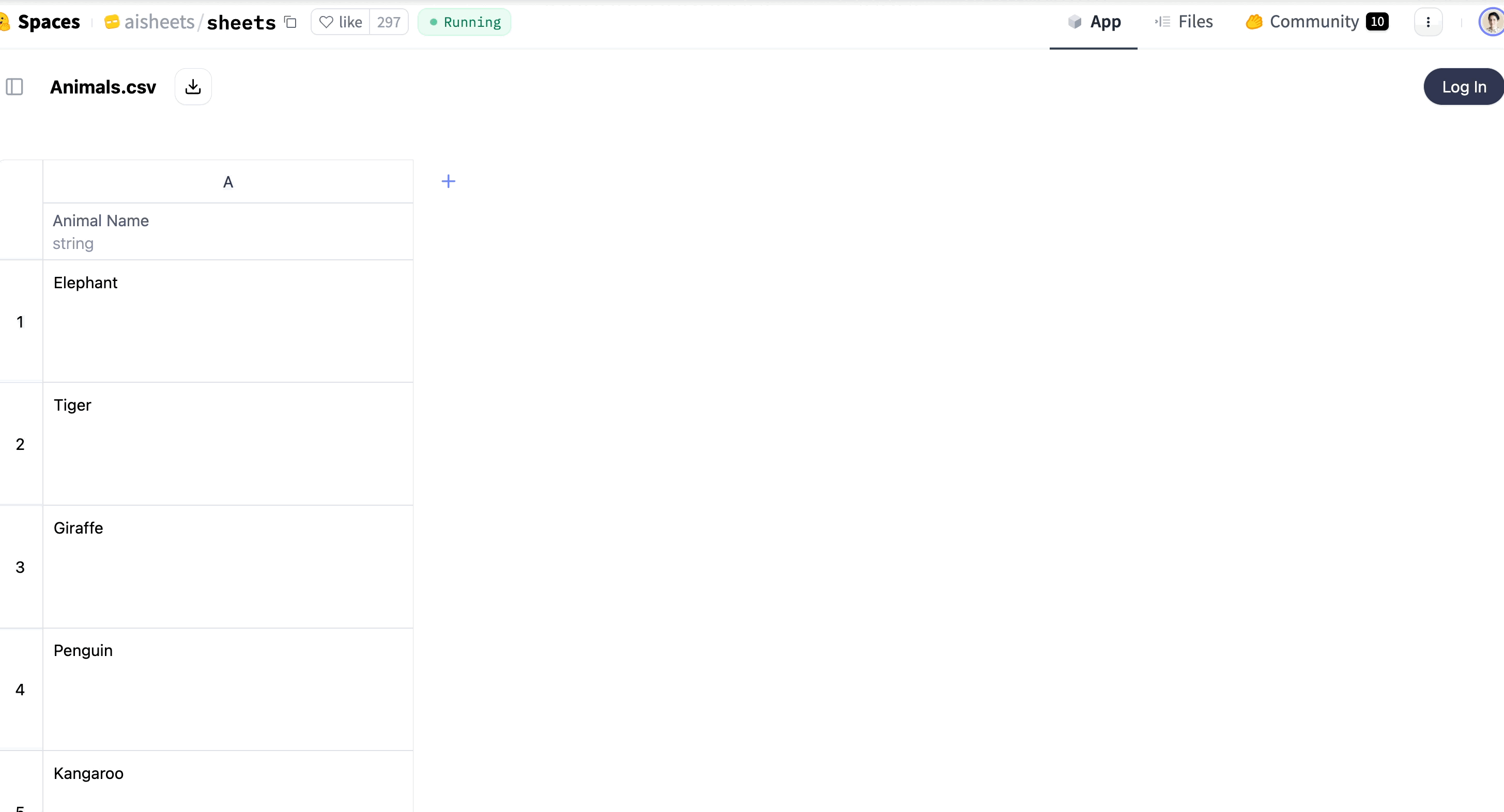Select column A header

[228, 182]
